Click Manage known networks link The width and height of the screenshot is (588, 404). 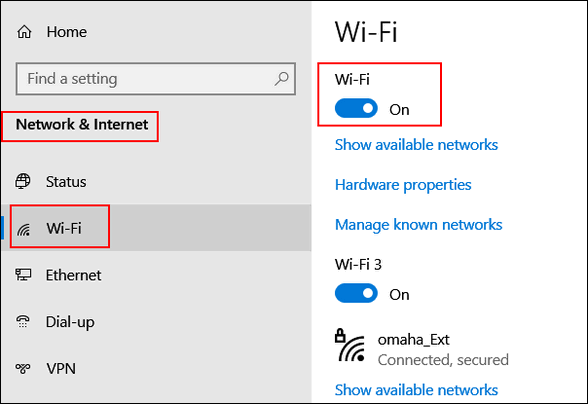[418, 225]
